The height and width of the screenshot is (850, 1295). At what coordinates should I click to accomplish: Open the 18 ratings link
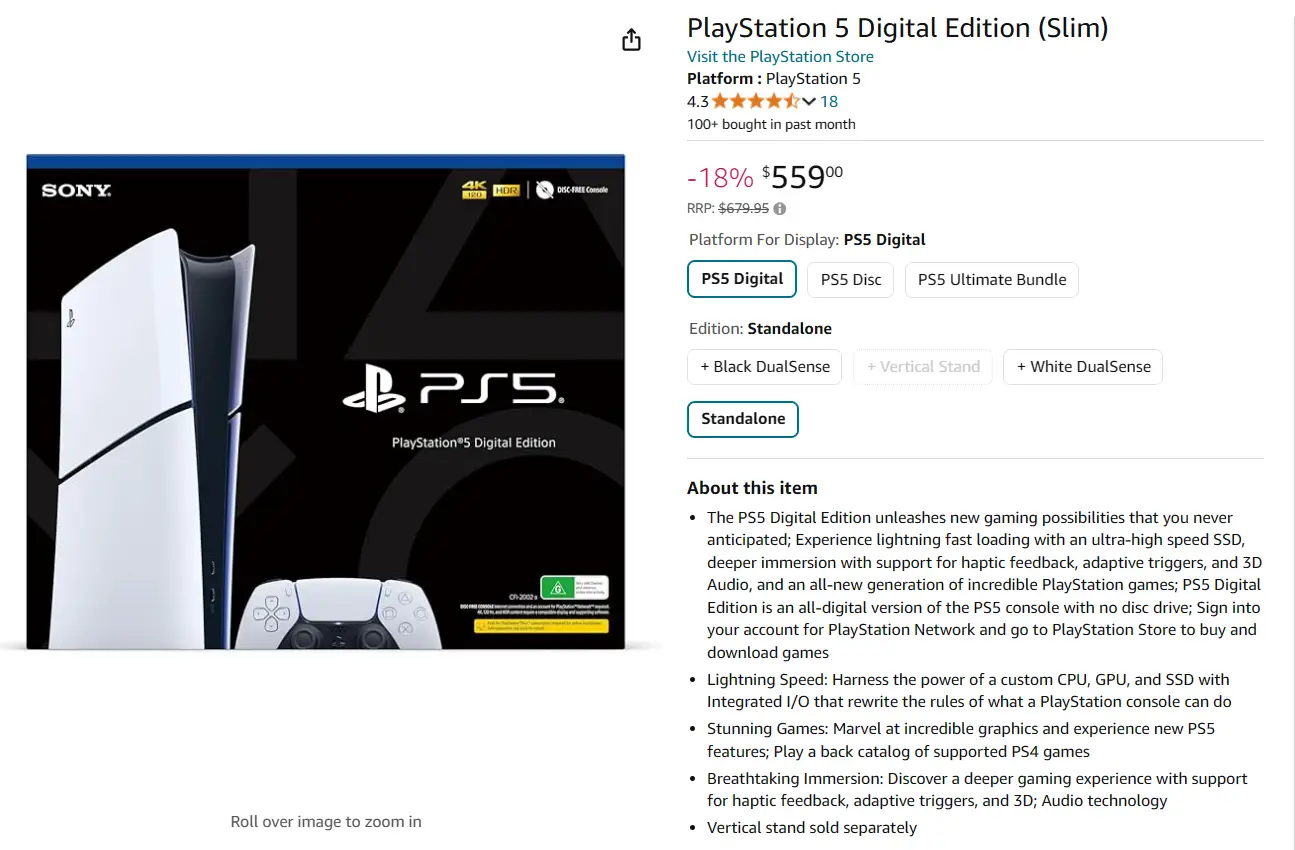(829, 101)
